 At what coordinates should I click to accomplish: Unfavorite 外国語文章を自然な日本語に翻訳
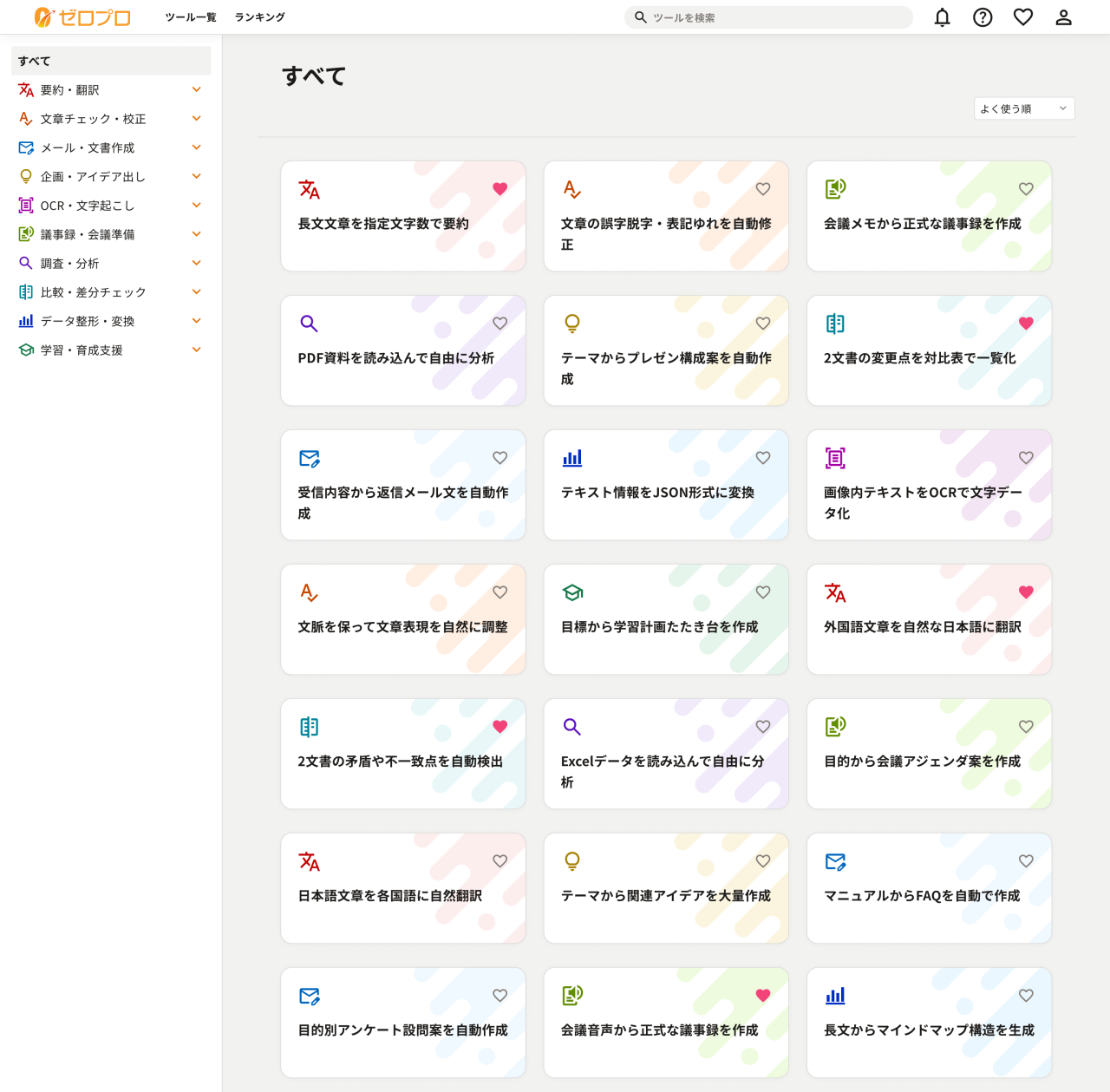coord(1026,592)
